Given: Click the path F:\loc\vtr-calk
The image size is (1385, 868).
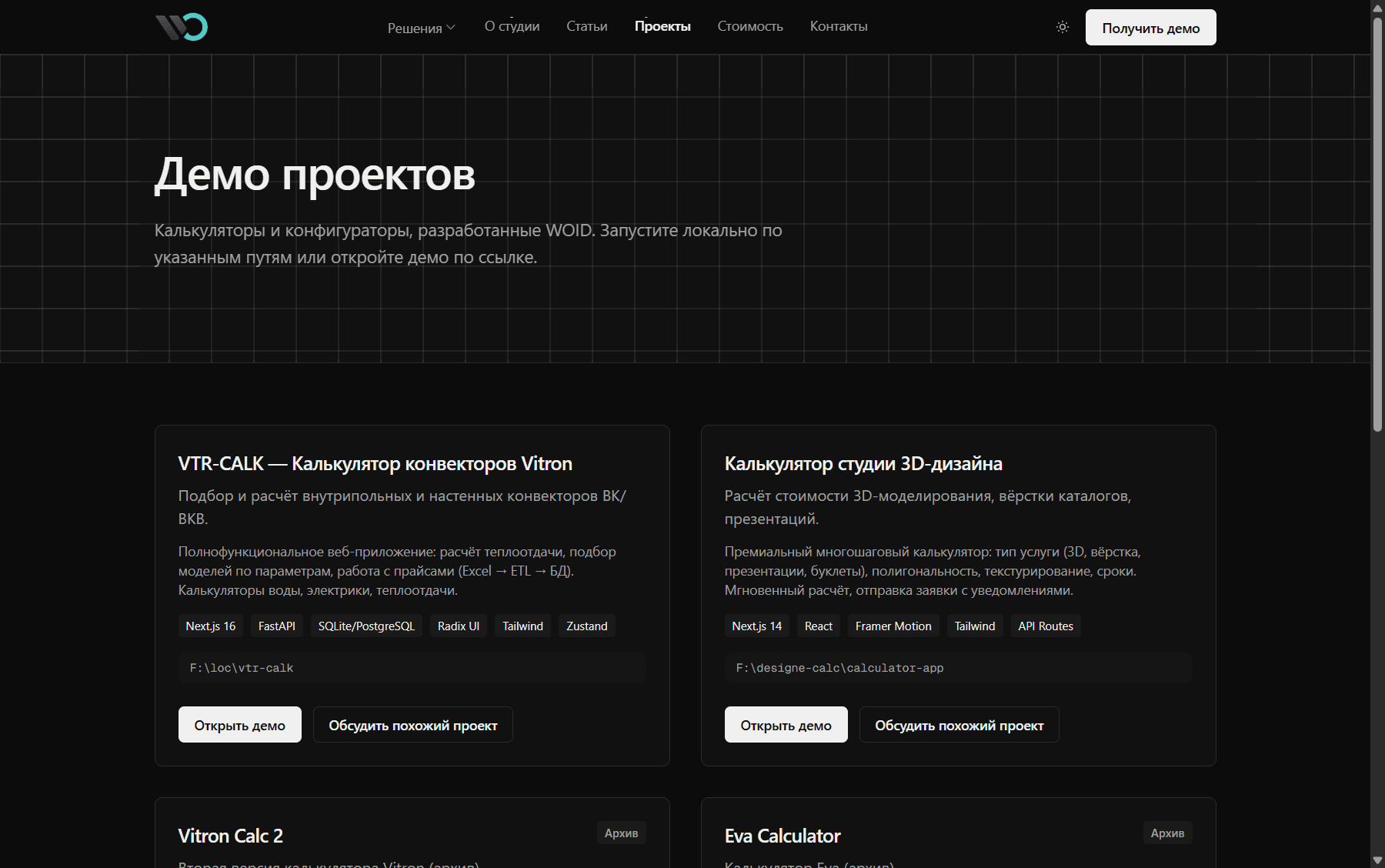Looking at the screenshot, I should click(412, 668).
